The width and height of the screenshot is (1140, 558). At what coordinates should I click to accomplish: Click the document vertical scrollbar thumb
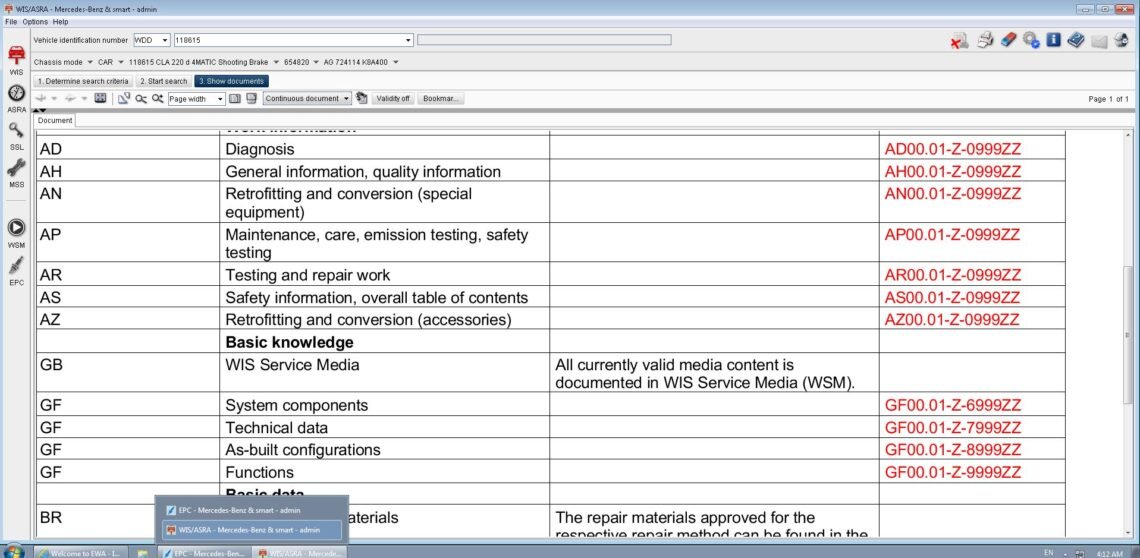(x=1128, y=335)
